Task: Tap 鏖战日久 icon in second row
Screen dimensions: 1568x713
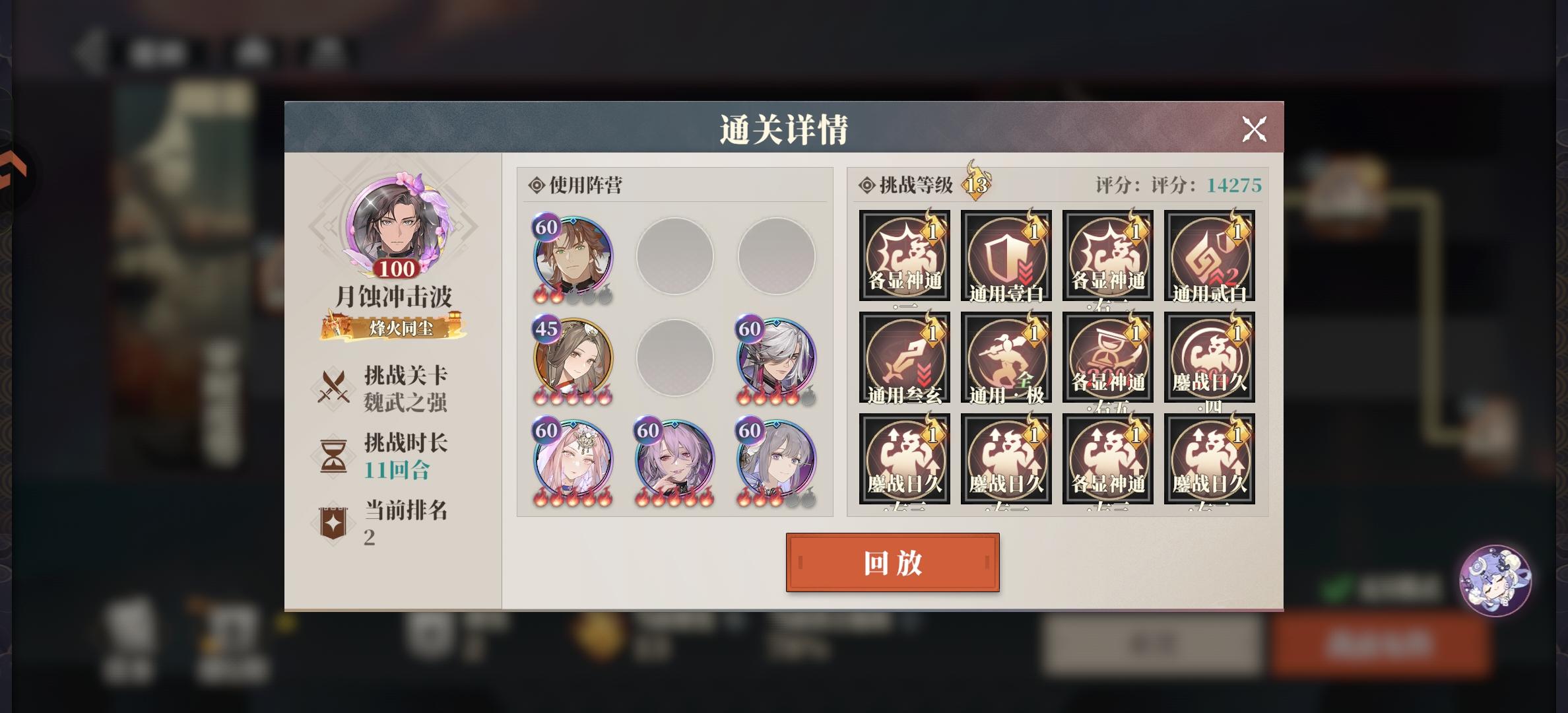Action: [x=1209, y=357]
